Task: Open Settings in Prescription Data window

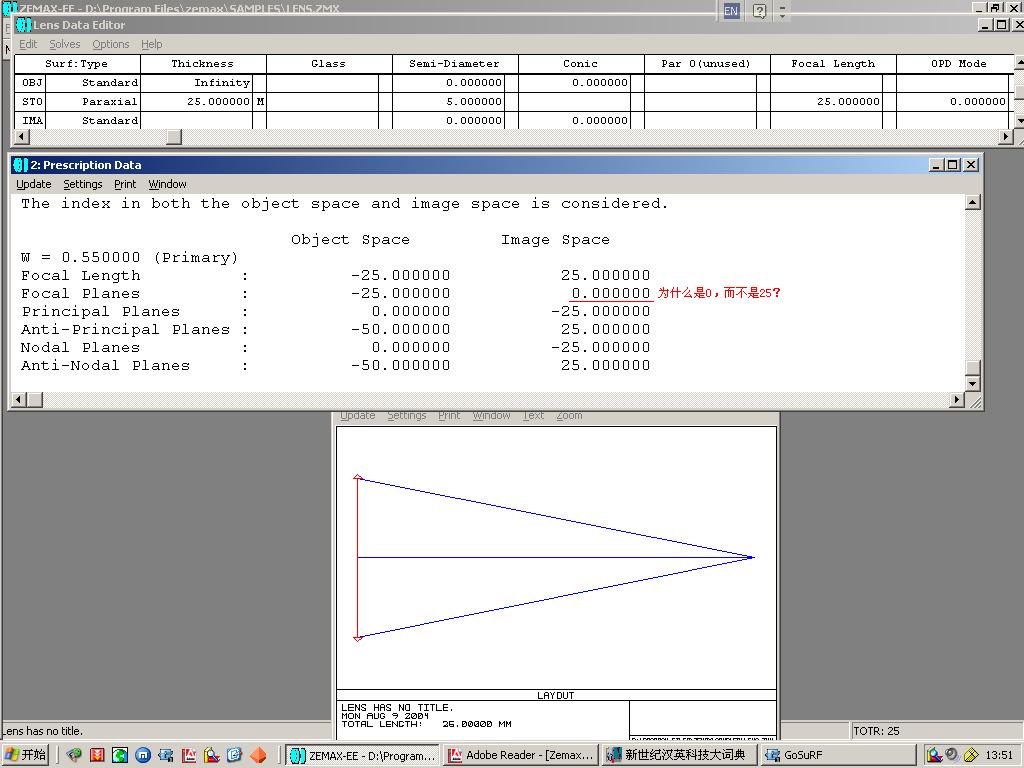Action: (82, 184)
